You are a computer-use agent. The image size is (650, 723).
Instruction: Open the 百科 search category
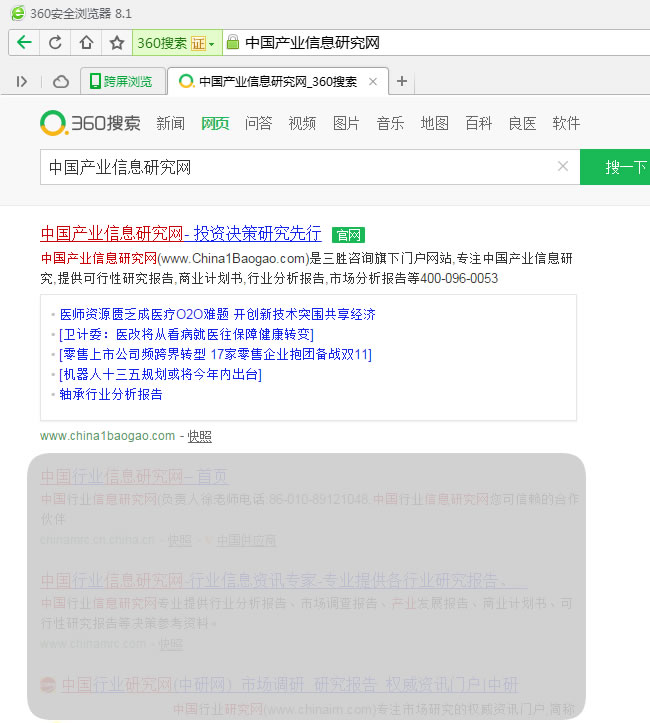click(479, 123)
